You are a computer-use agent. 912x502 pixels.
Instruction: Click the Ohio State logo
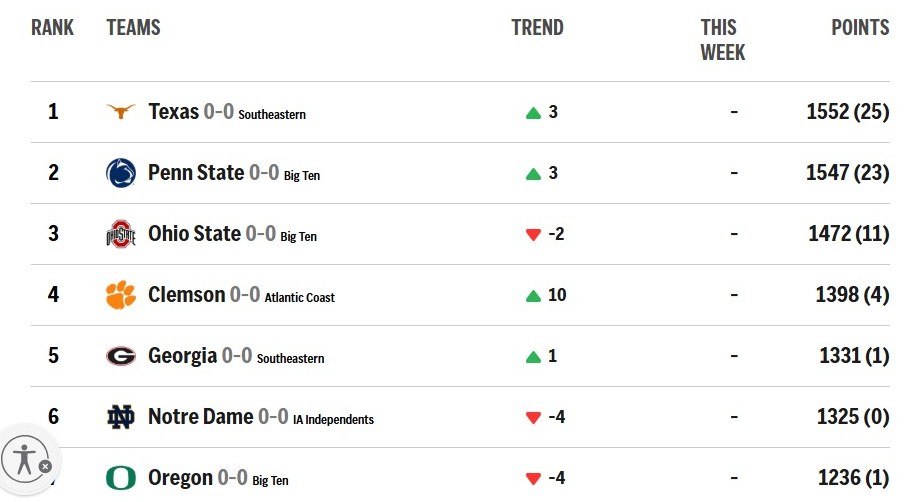[x=121, y=234]
